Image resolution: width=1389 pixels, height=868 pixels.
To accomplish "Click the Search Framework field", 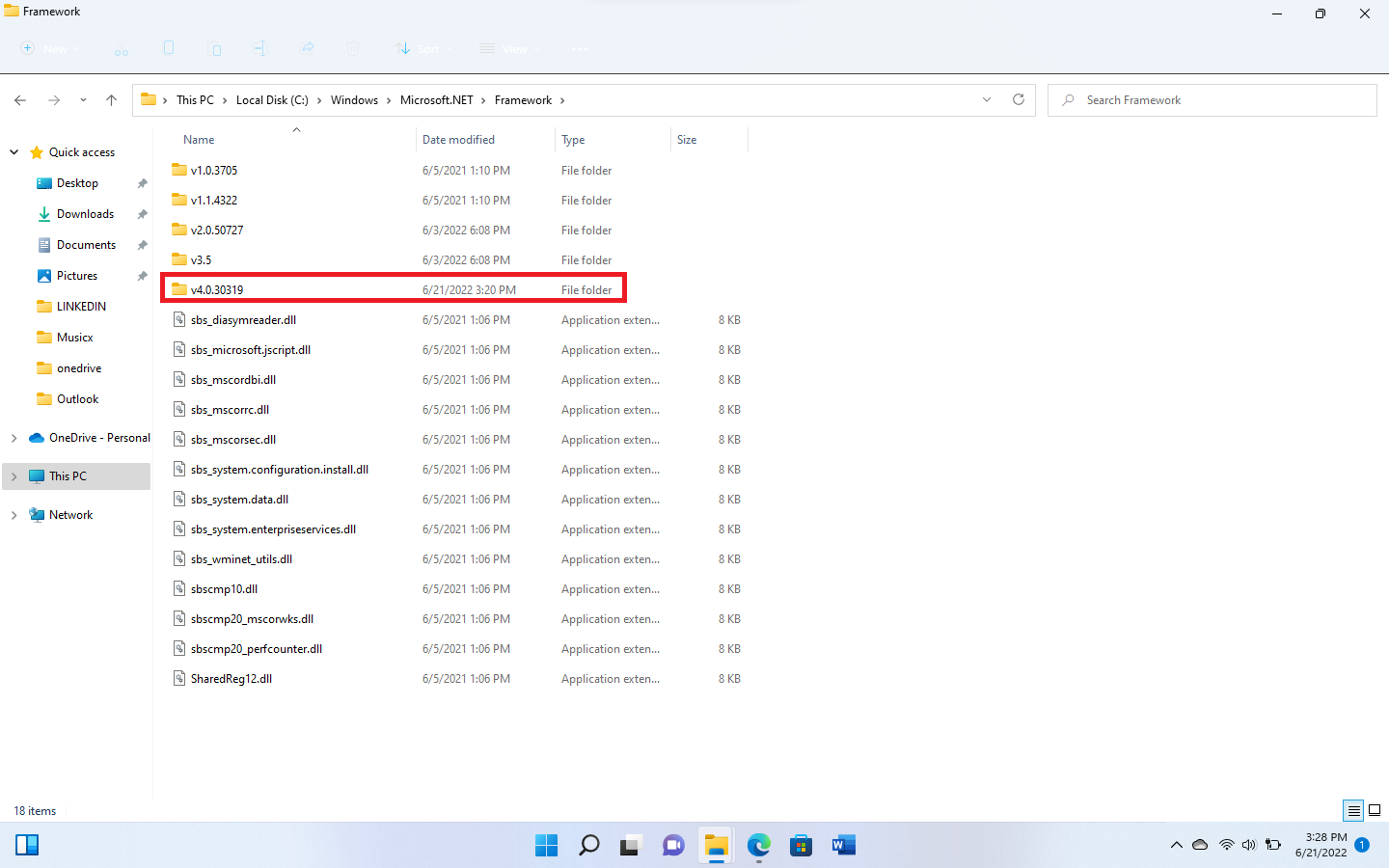I will click(x=1212, y=100).
